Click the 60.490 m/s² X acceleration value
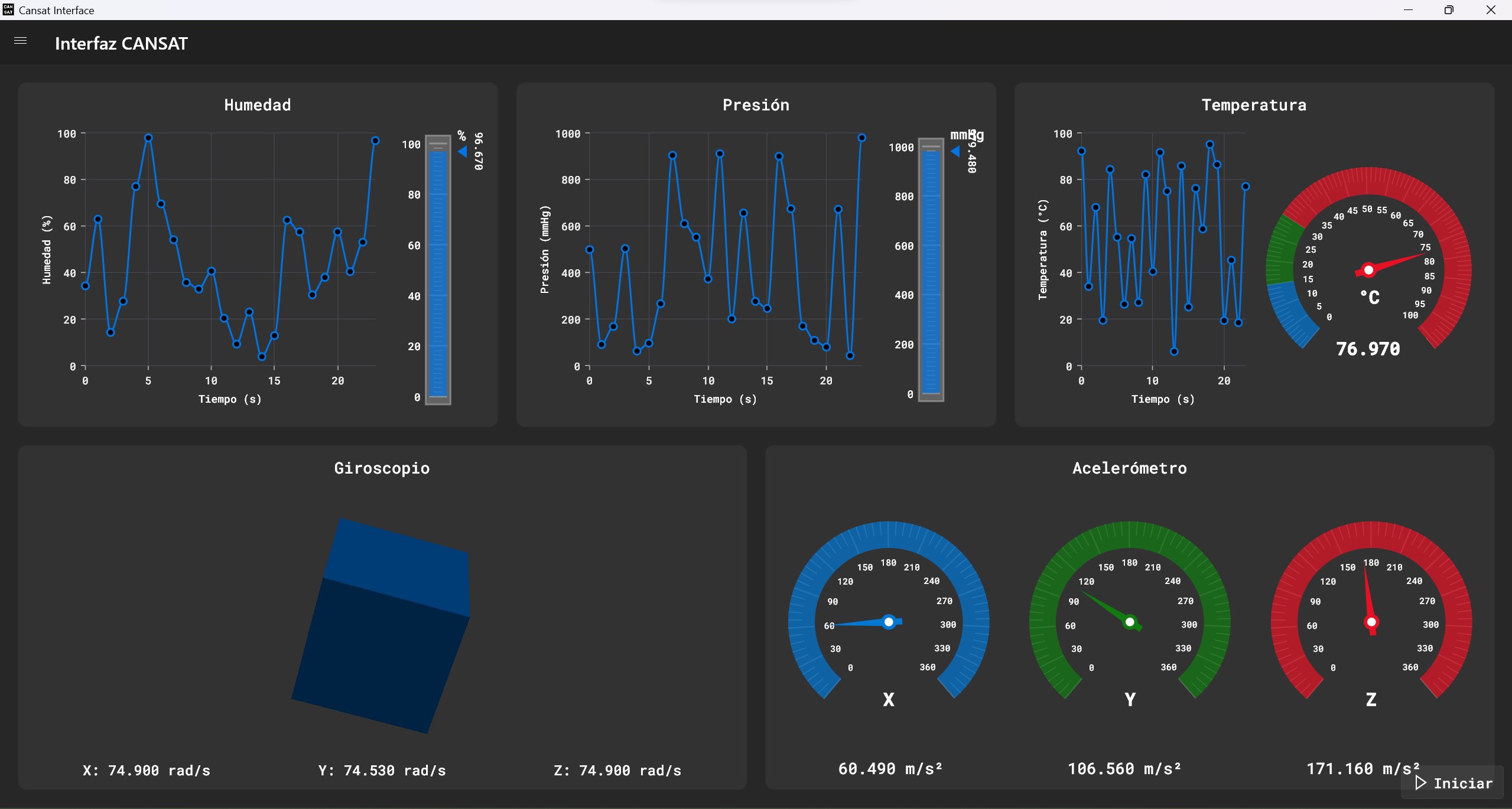1512x809 pixels. point(890,769)
